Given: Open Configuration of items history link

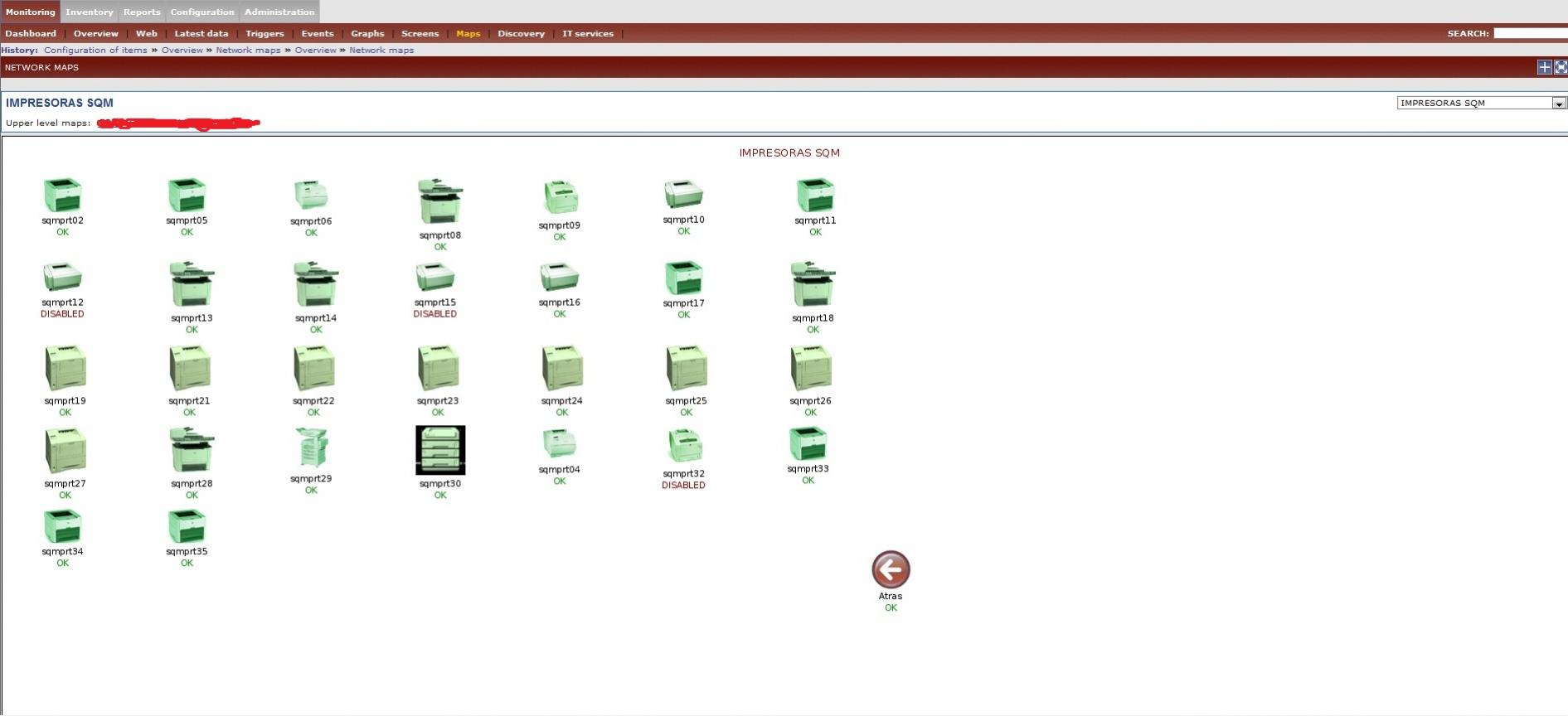Looking at the screenshot, I should click(x=95, y=50).
